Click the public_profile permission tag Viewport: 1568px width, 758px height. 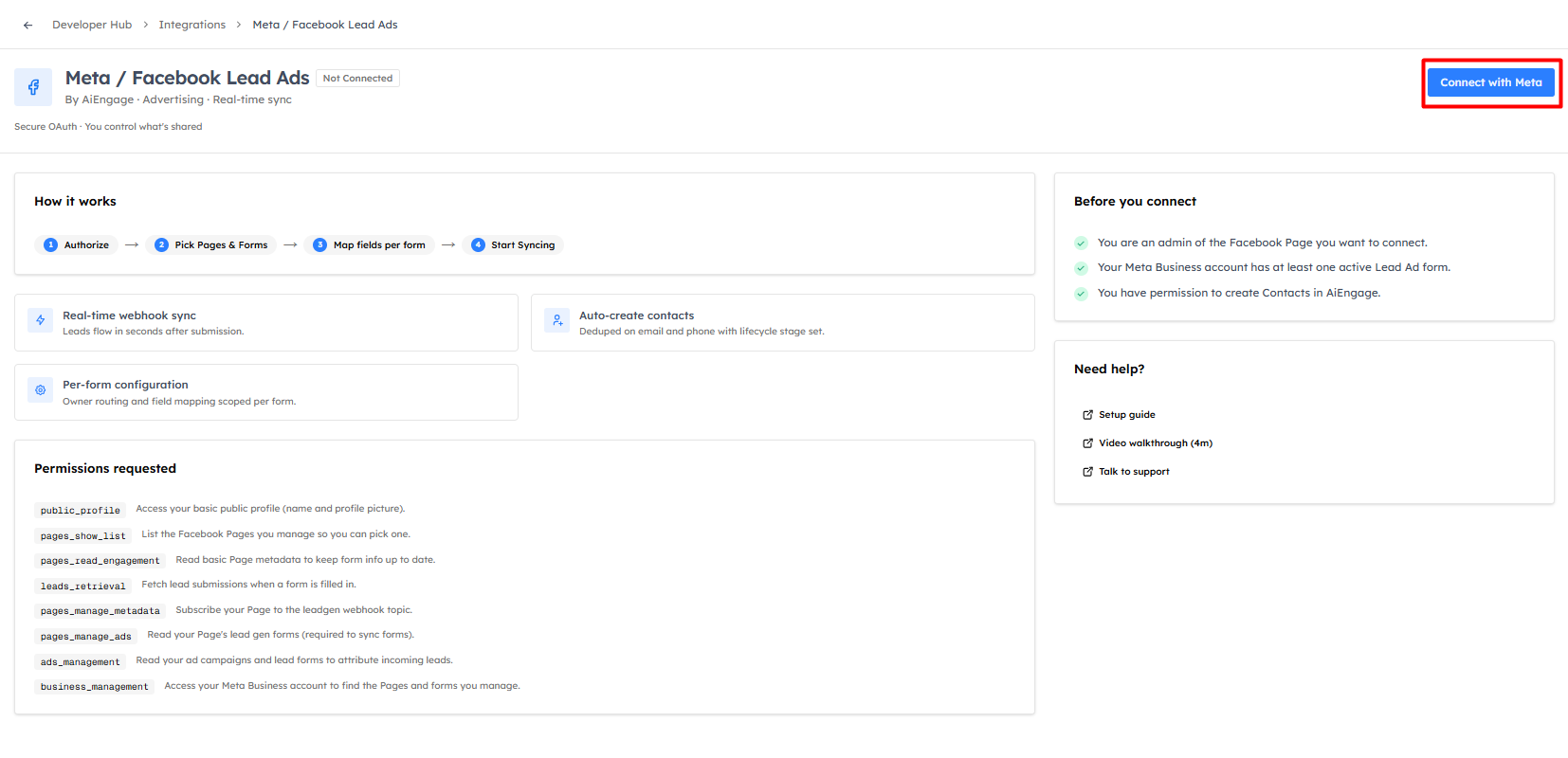[81, 510]
